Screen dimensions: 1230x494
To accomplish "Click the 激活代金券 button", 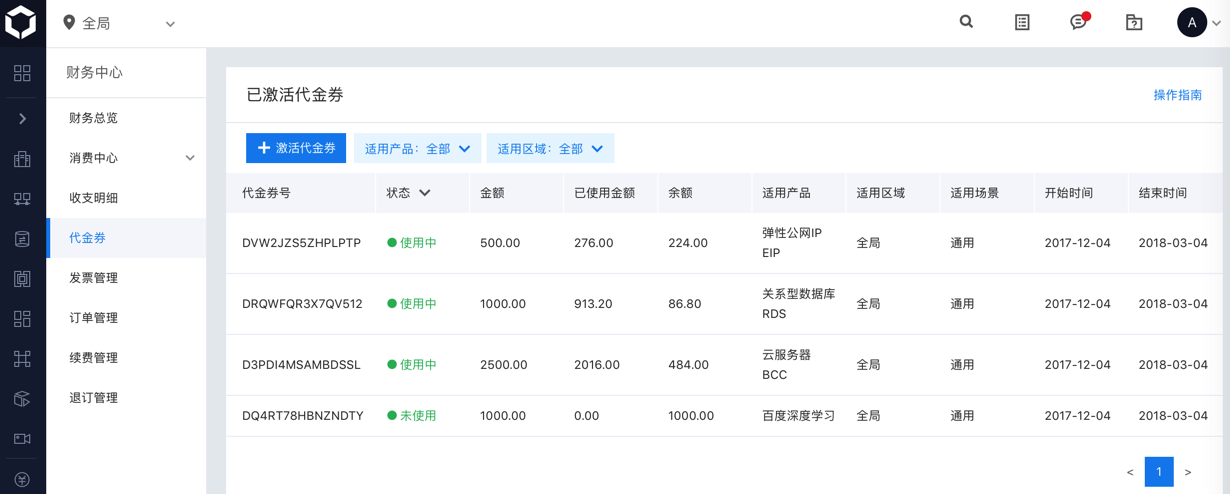I will point(296,148).
